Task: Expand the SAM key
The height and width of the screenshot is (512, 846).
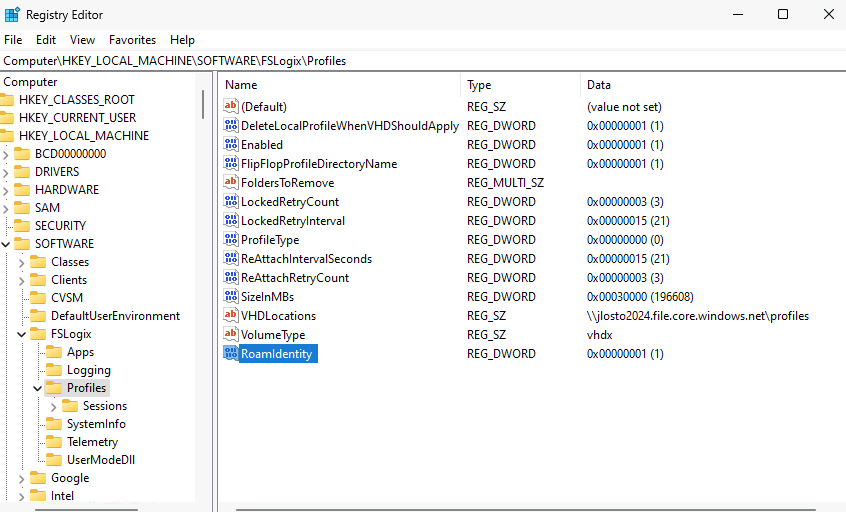Action: tap(6, 209)
